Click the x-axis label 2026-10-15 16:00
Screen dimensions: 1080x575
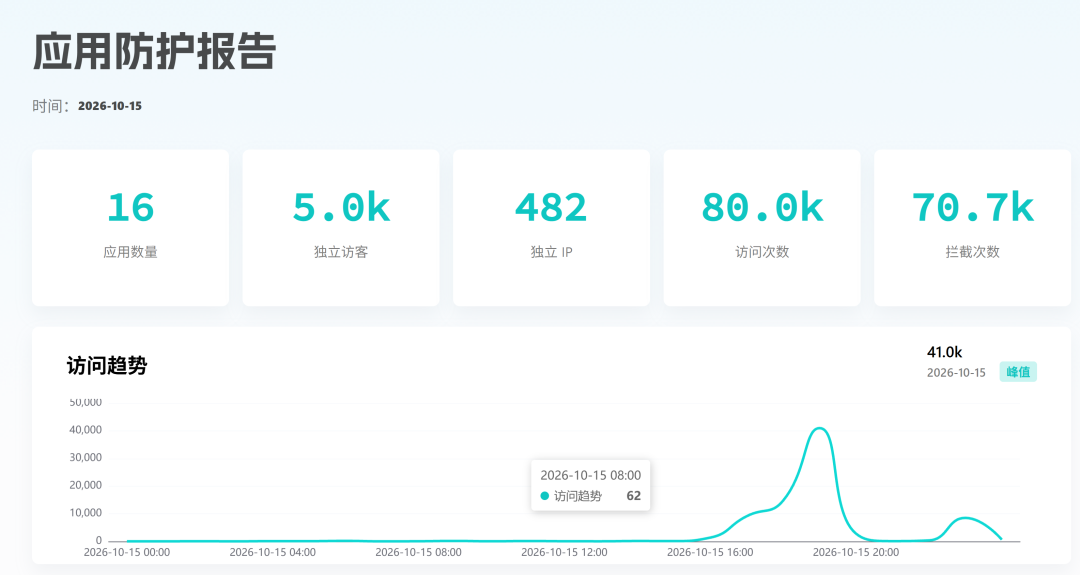710,552
